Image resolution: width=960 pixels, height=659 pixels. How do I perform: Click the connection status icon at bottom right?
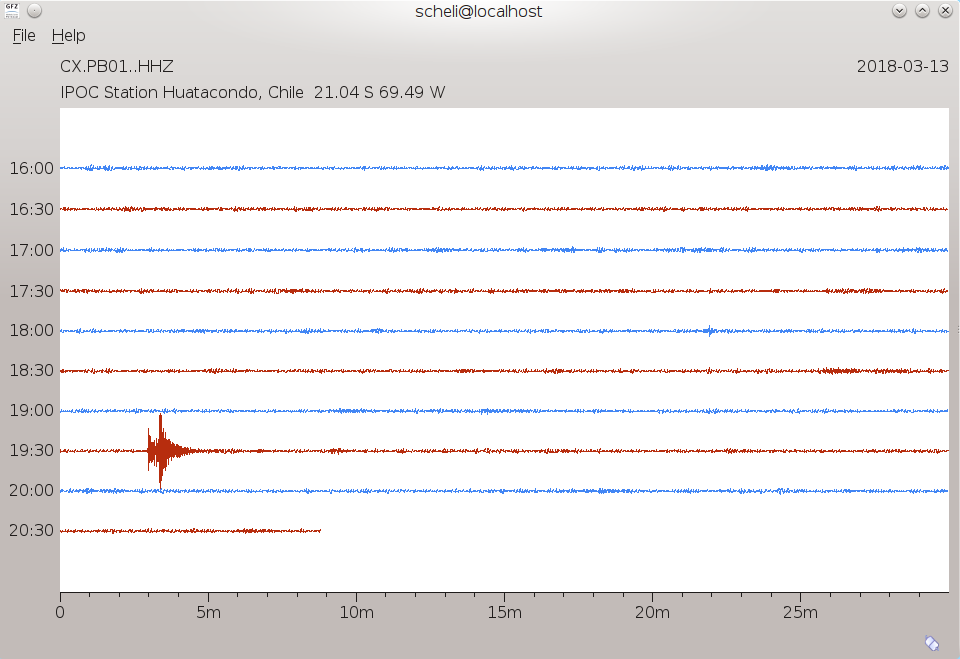[931, 643]
